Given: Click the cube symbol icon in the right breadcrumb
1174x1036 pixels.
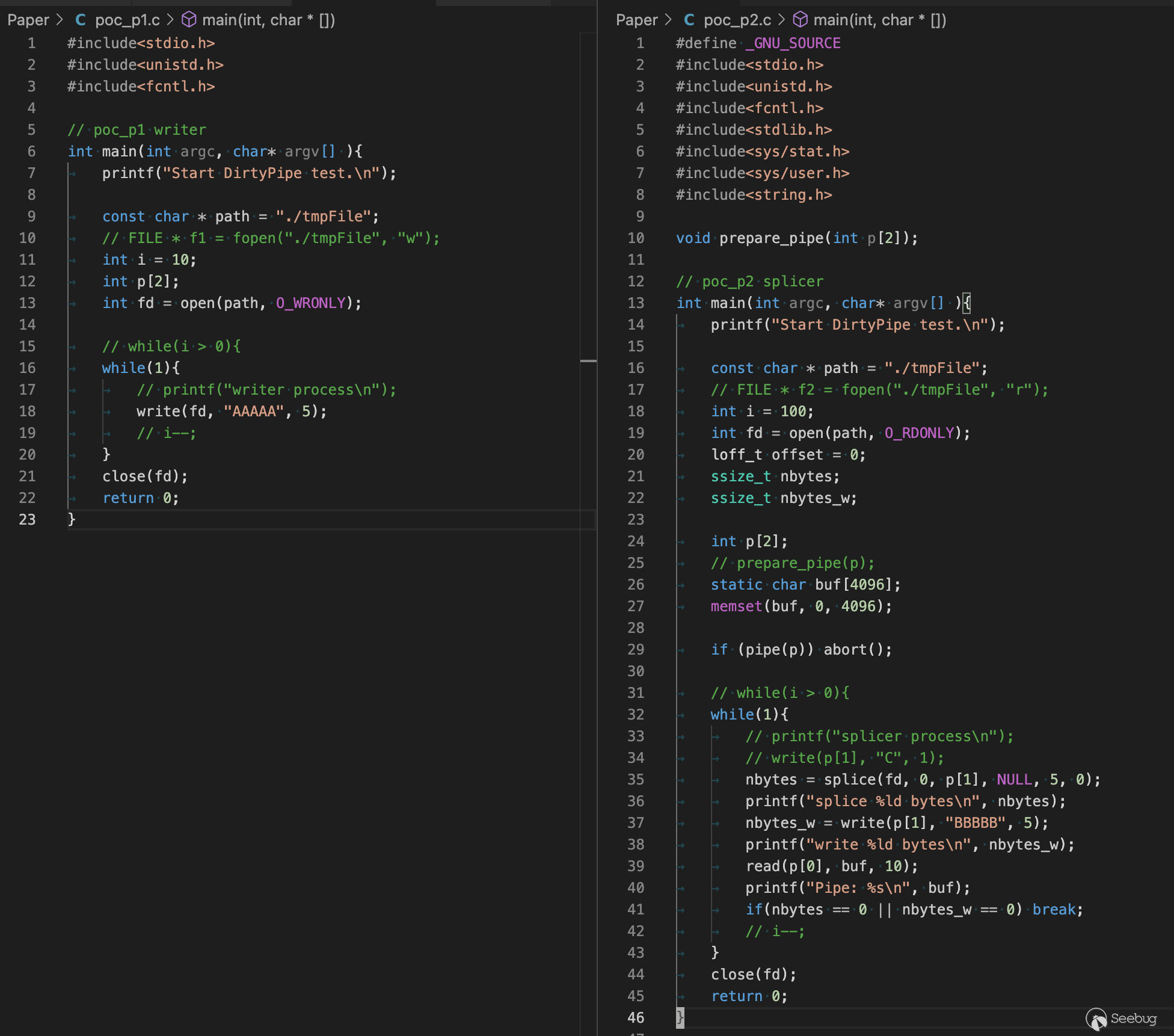Looking at the screenshot, I should 800,20.
